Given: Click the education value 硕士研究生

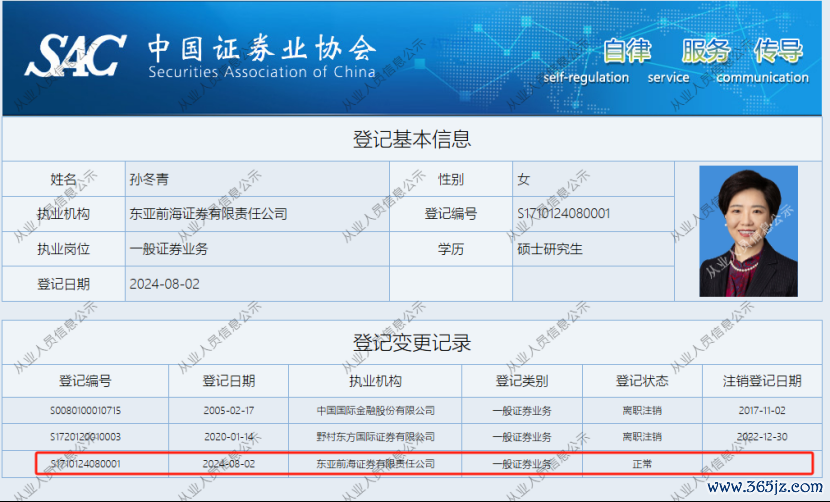Looking at the screenshot, I should click(x=550, y=248).
